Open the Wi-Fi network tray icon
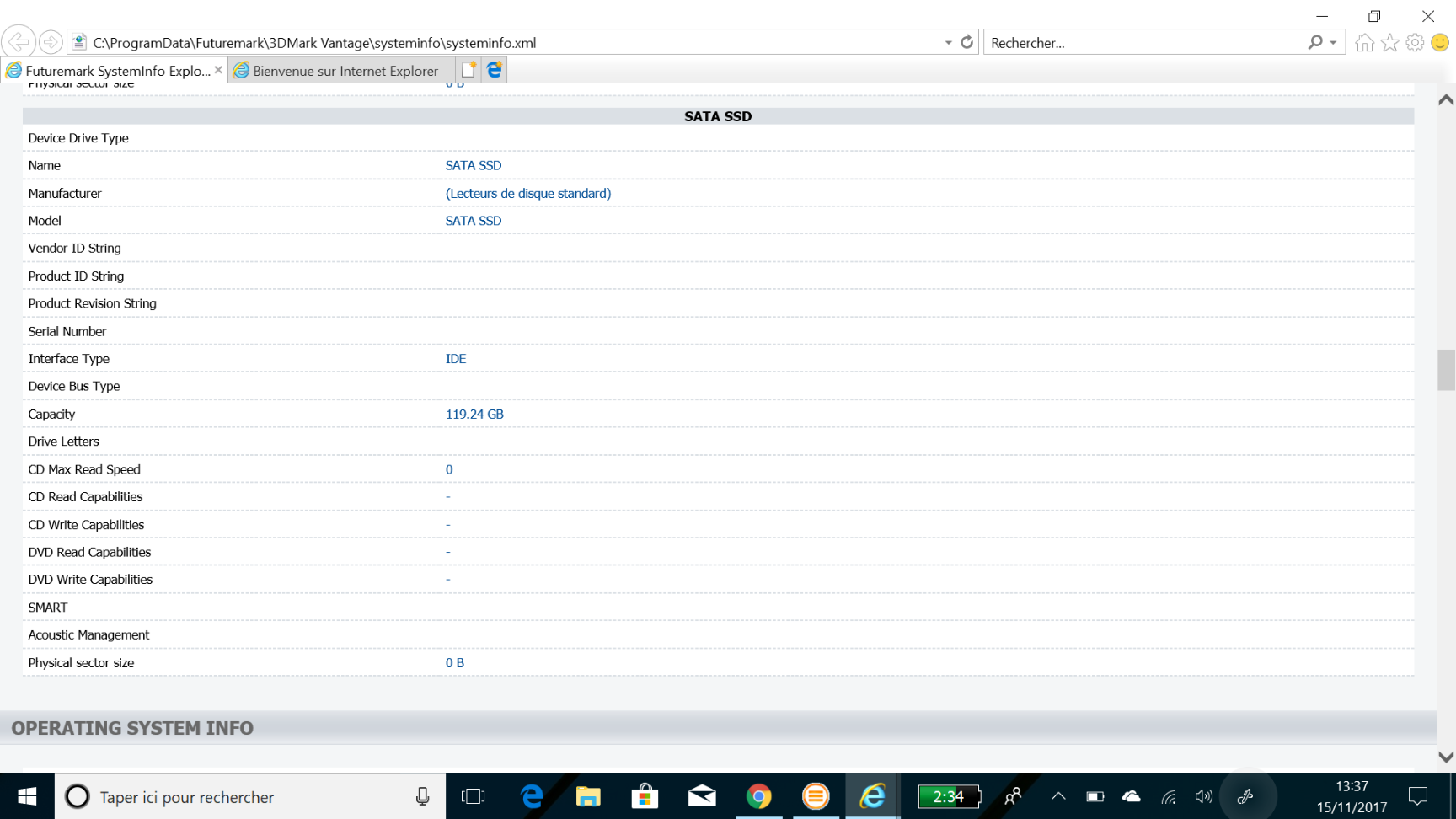This screenshot has height=819, width=1456. click(1168, 796)
